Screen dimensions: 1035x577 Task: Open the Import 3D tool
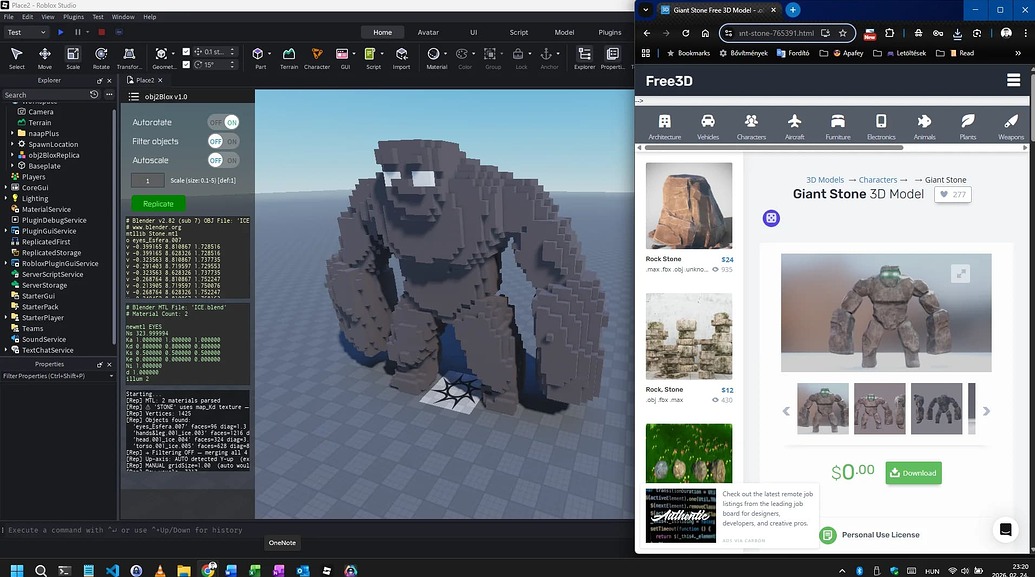[401, 58]
